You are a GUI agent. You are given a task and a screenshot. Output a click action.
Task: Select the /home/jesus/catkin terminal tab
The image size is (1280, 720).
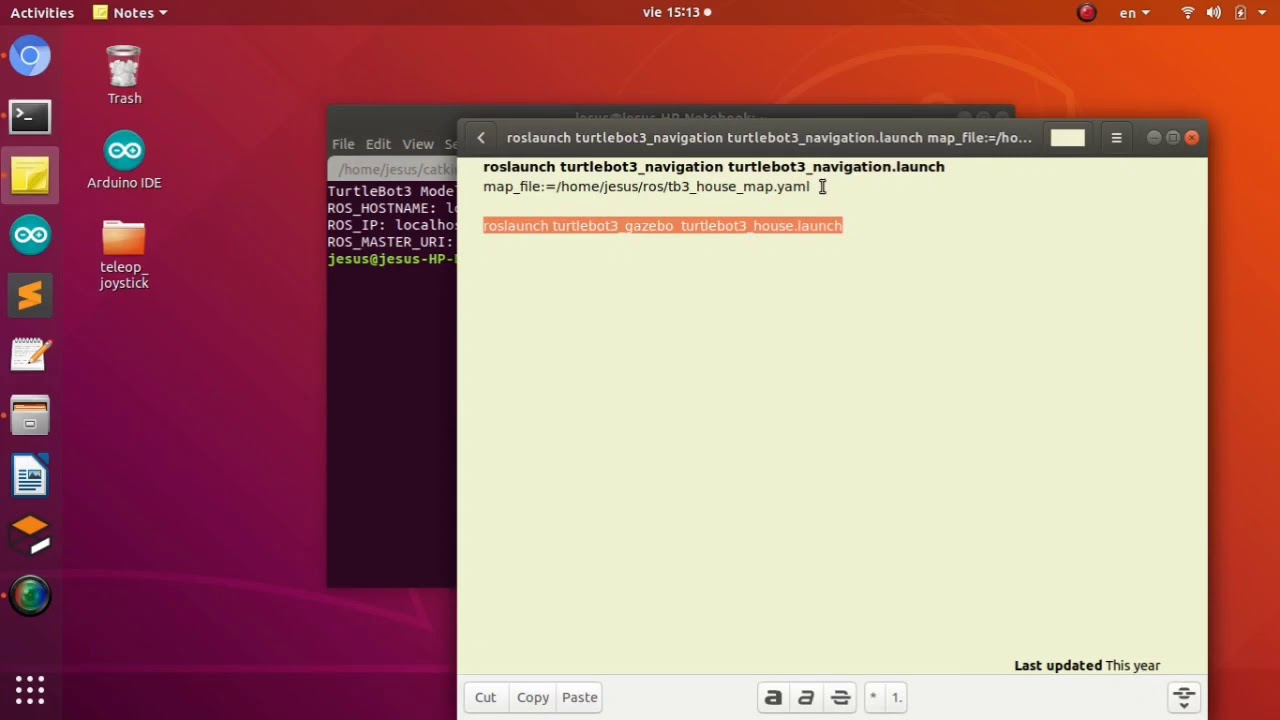tap(394, 169)
